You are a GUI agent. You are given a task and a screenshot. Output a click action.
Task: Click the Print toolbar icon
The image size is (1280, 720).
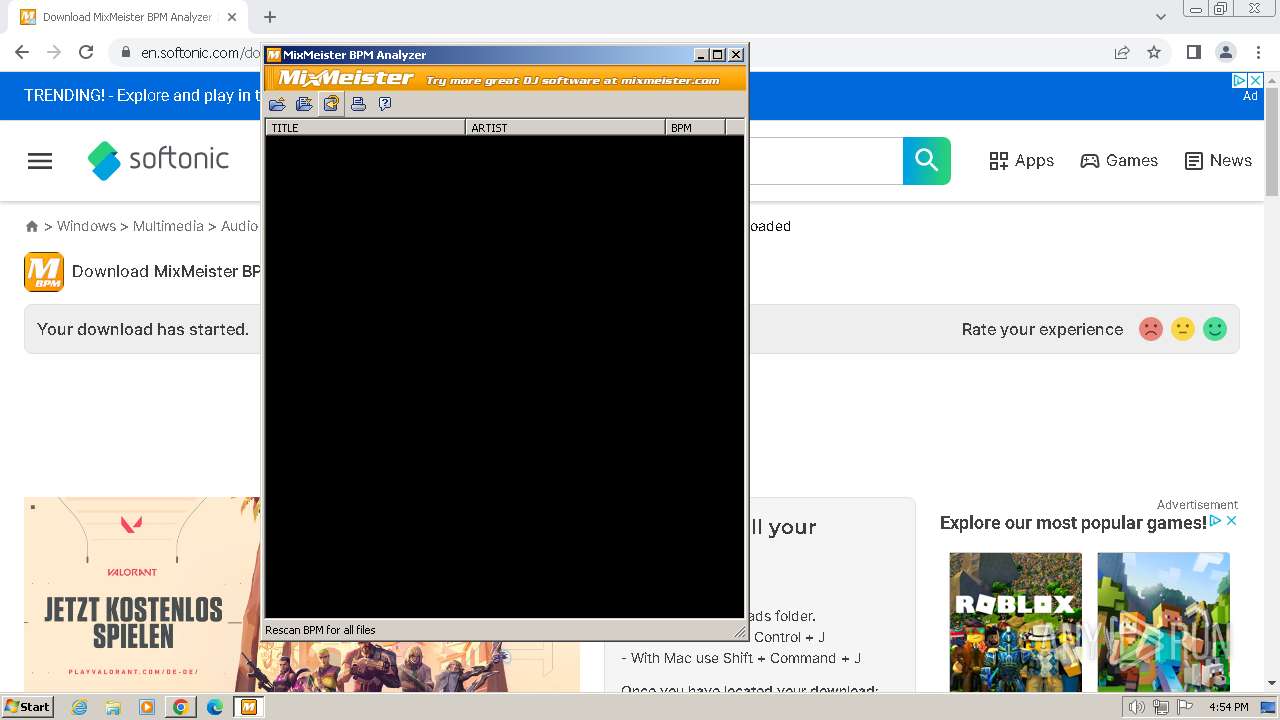tap(358, 104)
